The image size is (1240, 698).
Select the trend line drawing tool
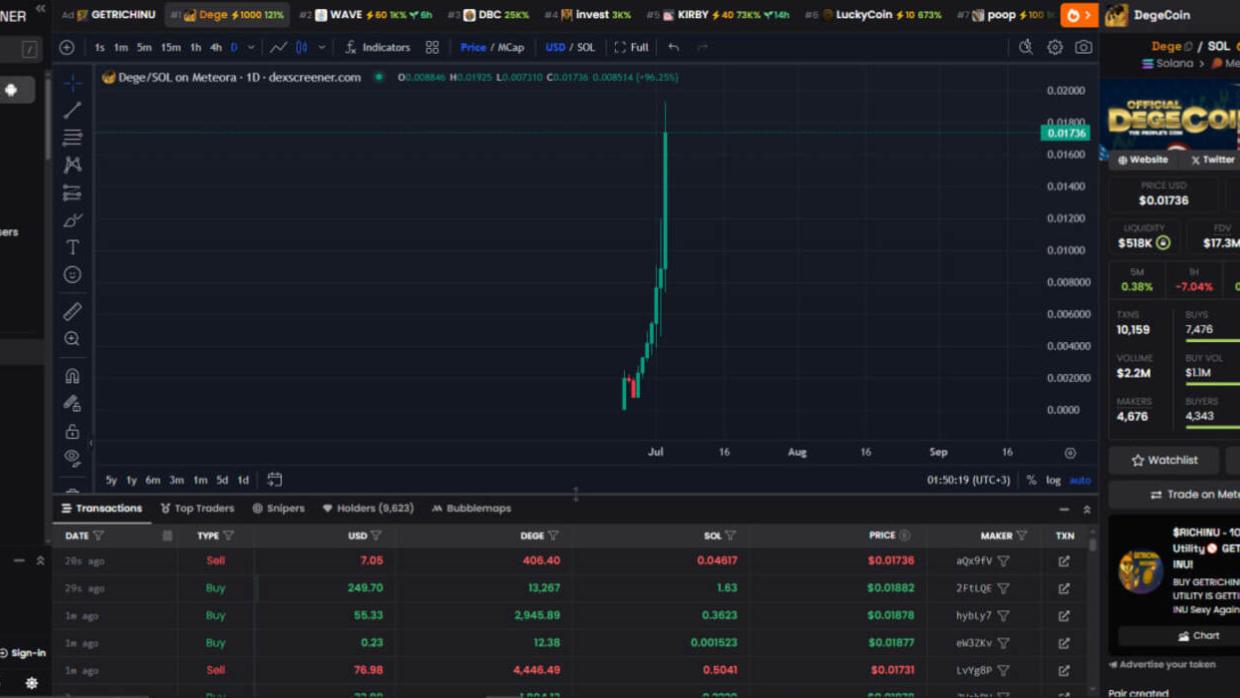[72, 110]
